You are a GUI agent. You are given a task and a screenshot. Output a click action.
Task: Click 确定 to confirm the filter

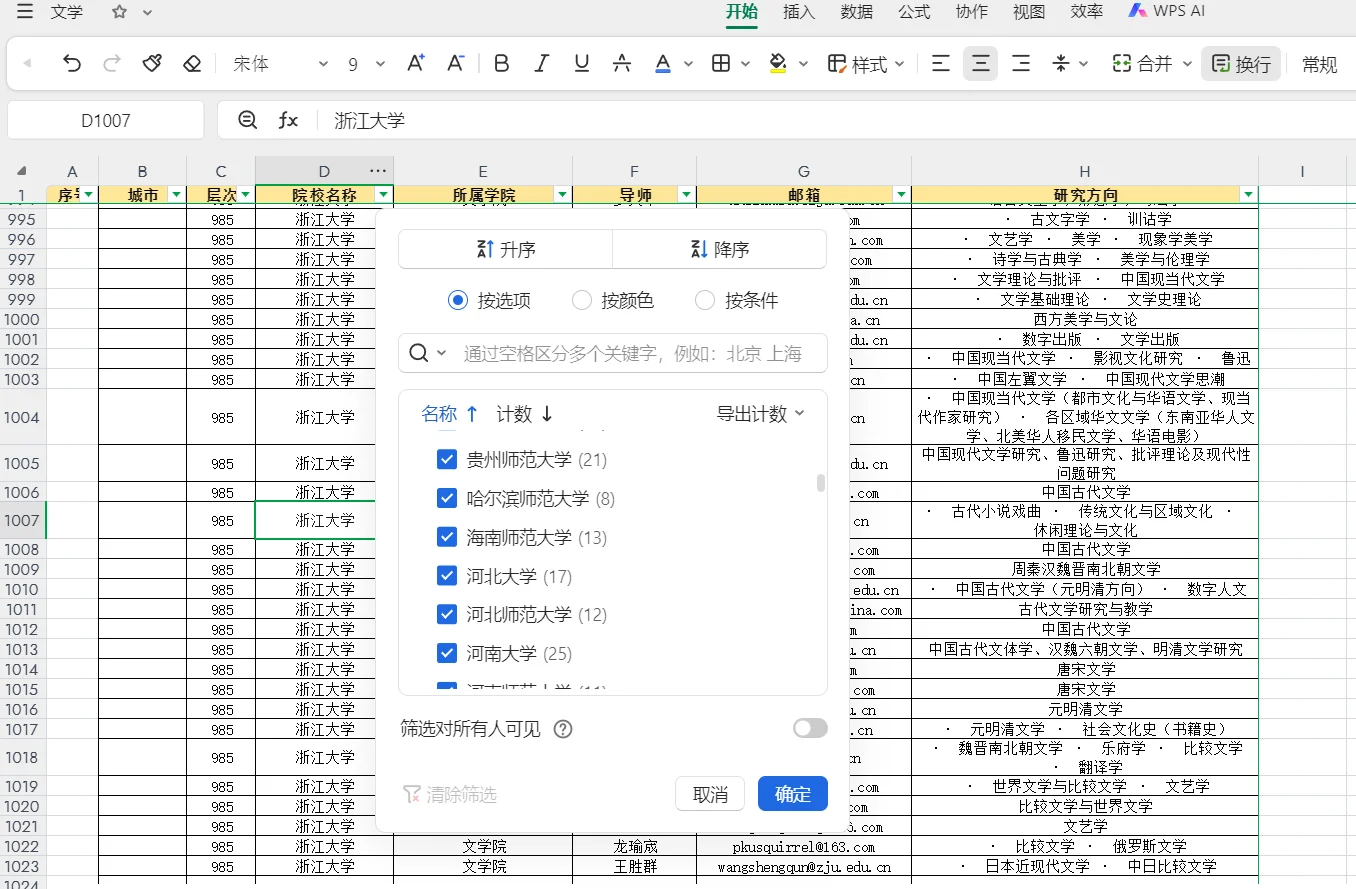click(793, 794)
